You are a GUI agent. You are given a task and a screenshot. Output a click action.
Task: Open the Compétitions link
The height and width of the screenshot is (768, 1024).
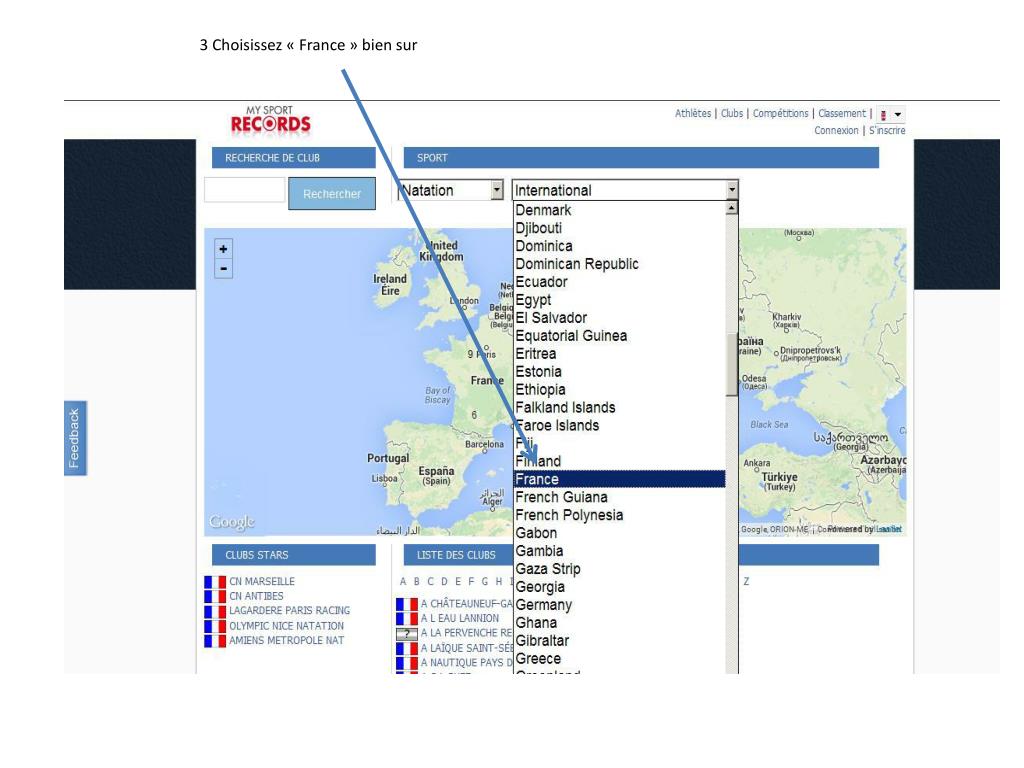780,113
